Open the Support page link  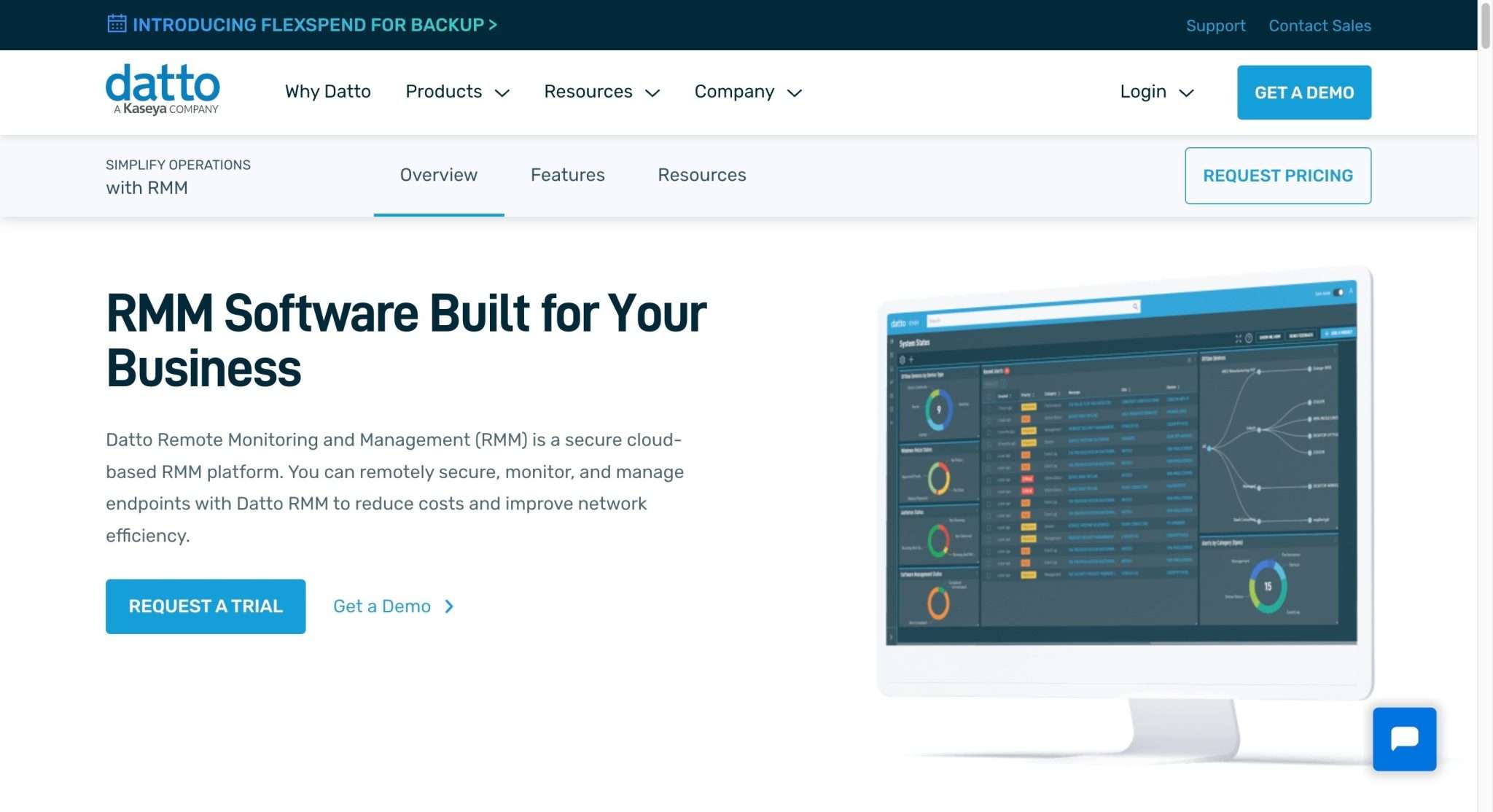coord(1215,25)
